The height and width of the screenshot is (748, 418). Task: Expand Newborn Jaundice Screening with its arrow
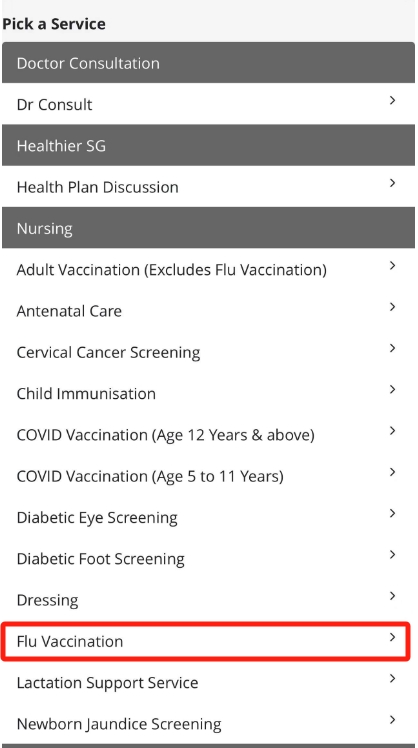(392, 719)
